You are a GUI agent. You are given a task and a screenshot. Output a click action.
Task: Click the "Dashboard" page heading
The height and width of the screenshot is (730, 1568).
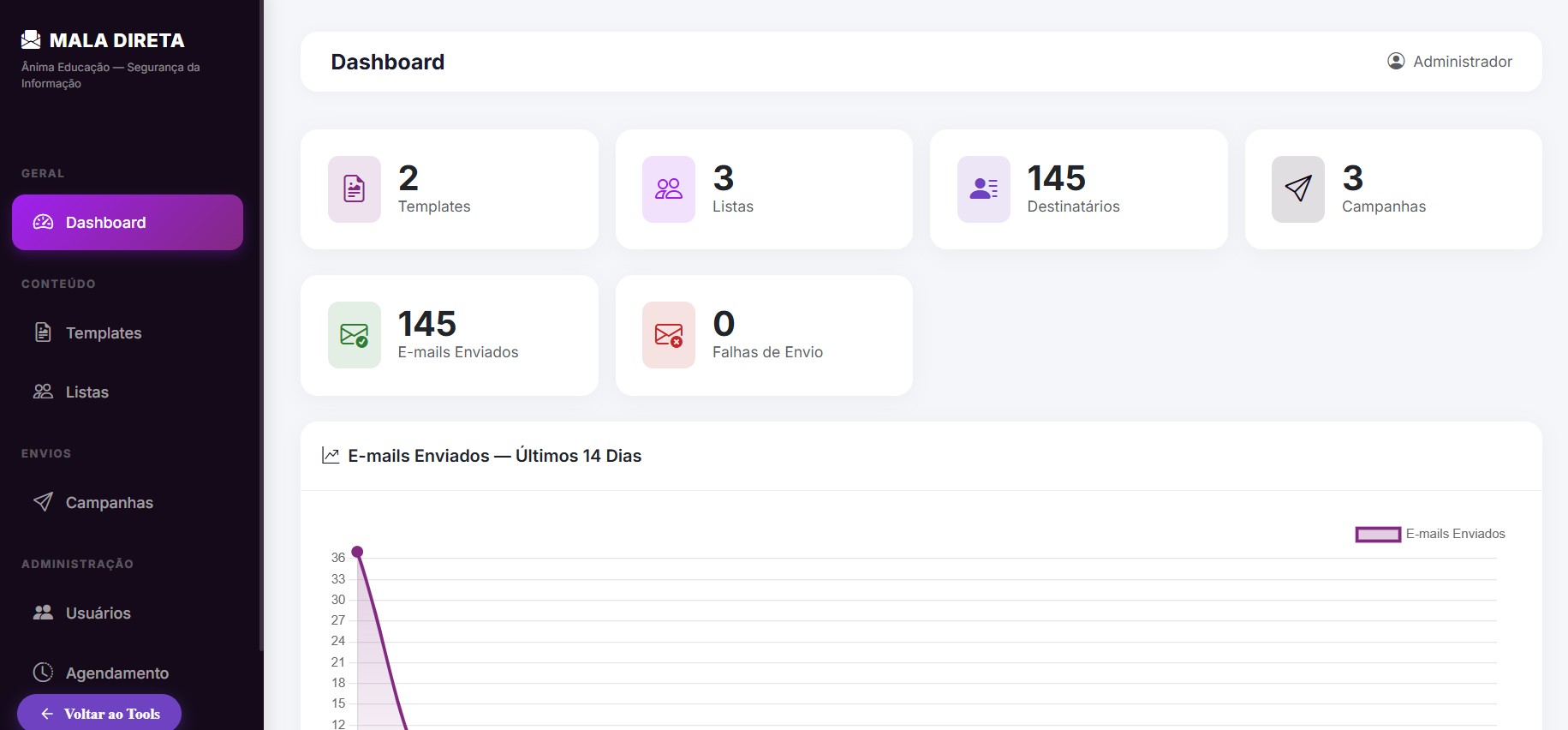388,62
